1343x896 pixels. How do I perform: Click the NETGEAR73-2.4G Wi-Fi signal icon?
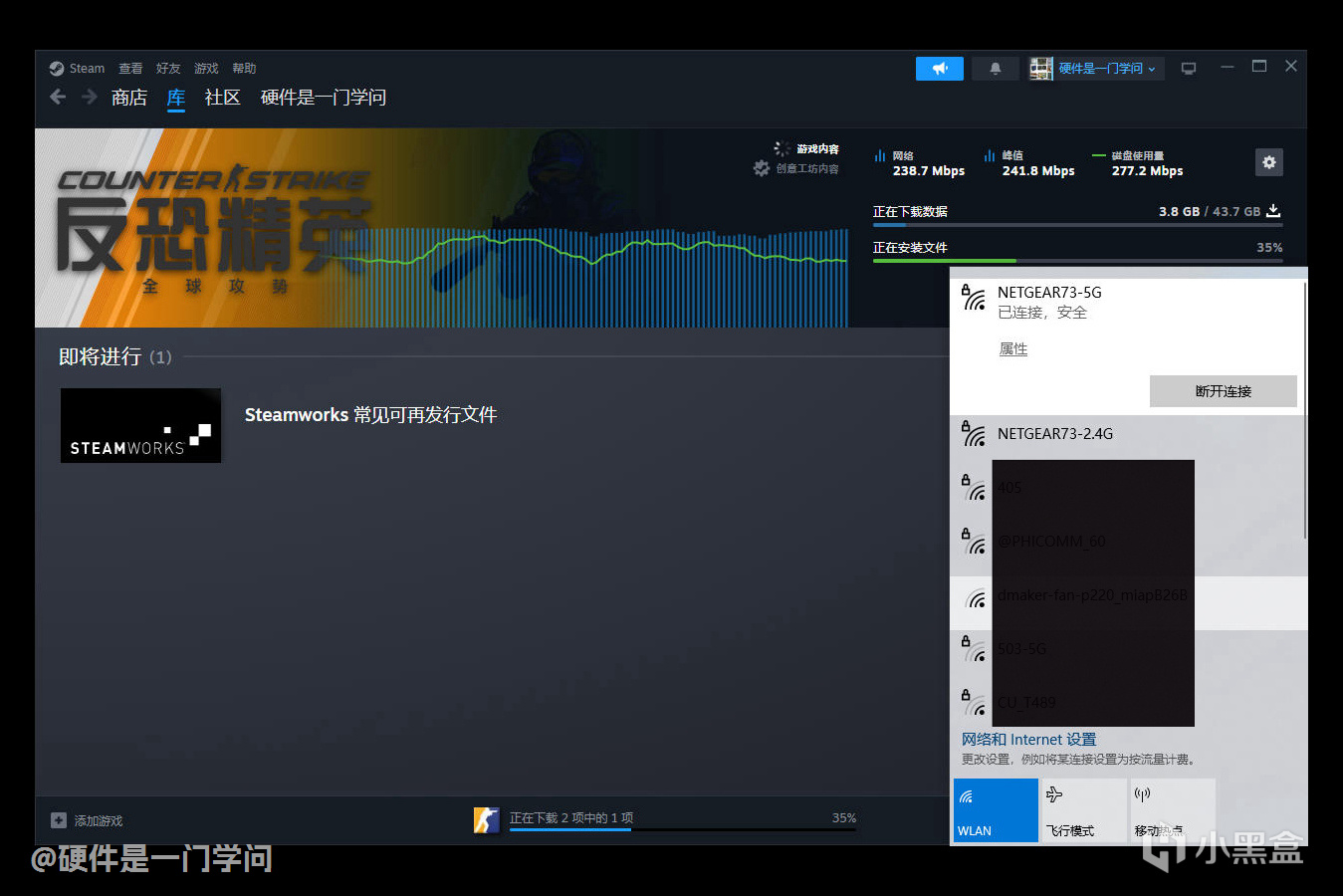coord(974,433)
